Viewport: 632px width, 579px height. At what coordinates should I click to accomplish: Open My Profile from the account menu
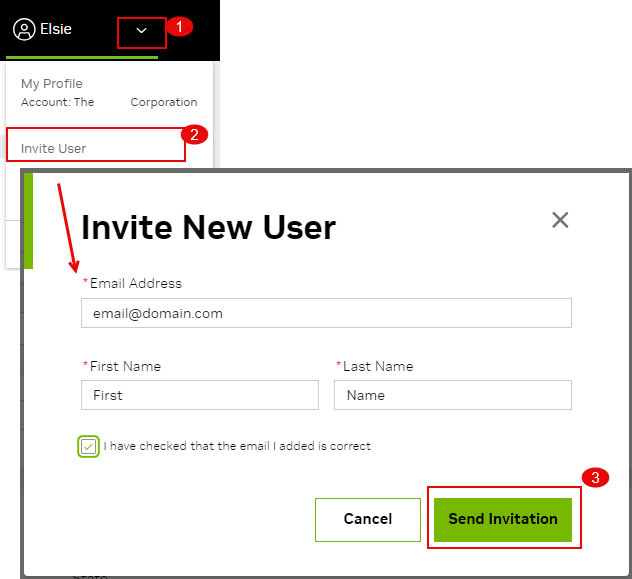point(52,84)
